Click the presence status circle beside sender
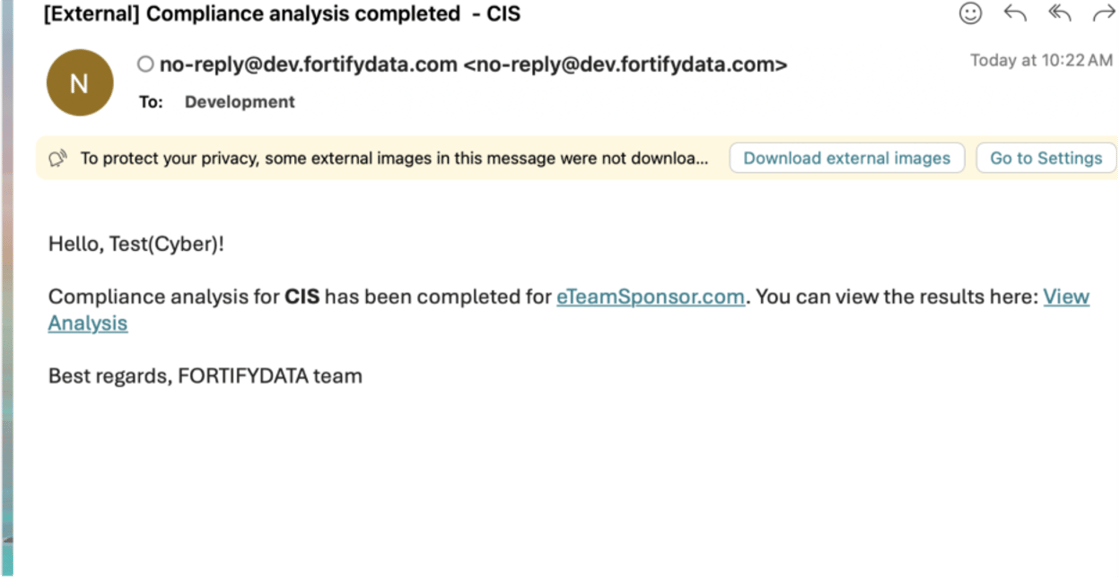Screen dimensions: 1120x577 pos(145,65)
